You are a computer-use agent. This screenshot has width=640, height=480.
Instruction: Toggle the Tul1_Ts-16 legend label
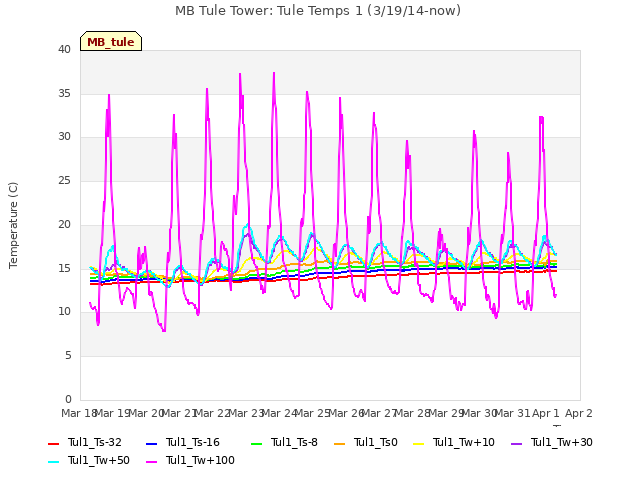pos(193,442)
